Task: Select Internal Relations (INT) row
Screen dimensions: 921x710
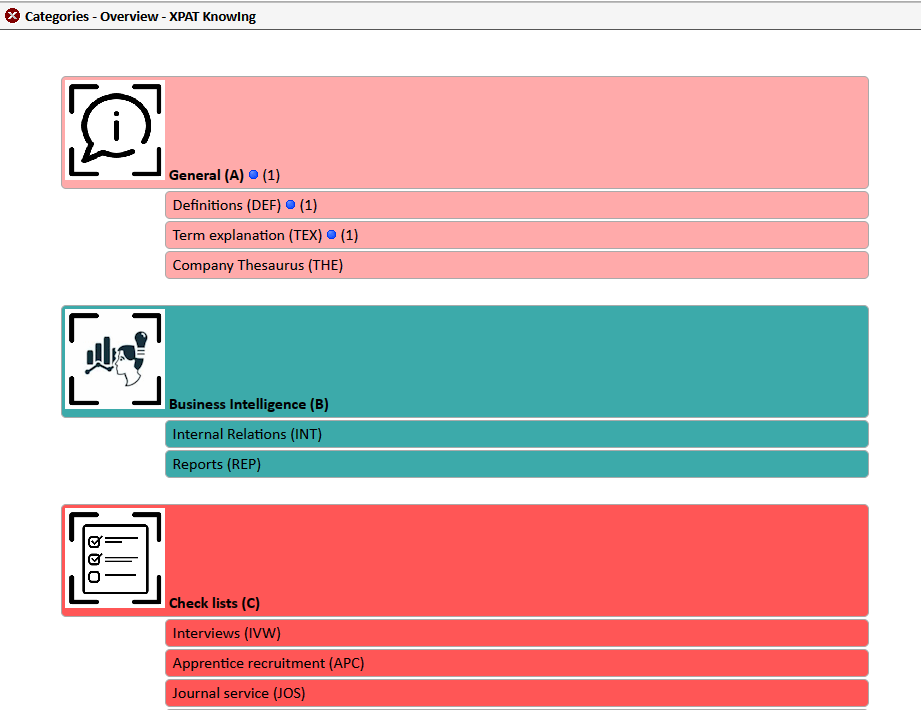Action: (x=516, y=434)
